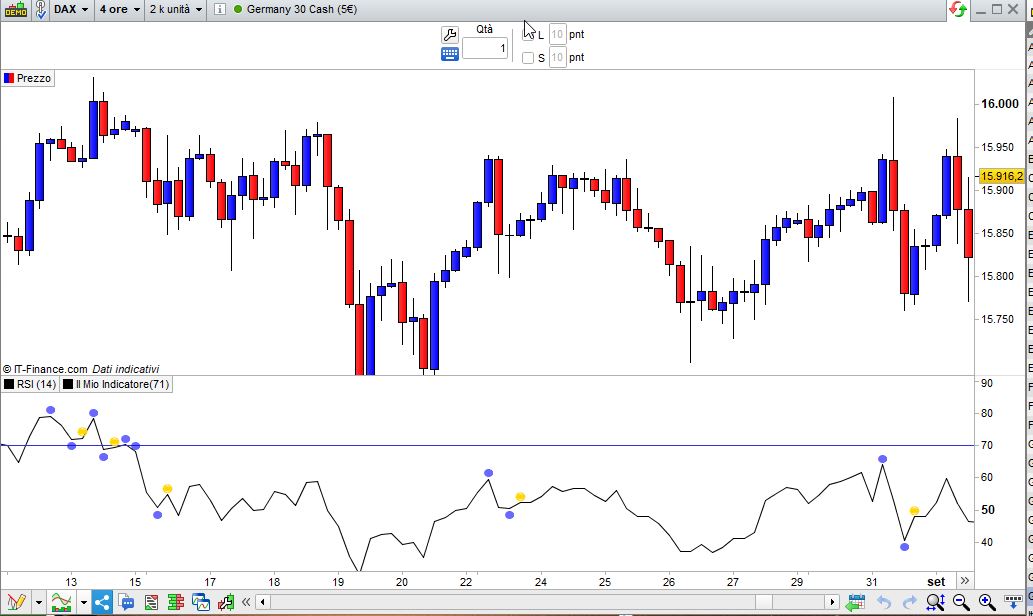Screen dimensions: 1033x616
Task: Collapse toolbar with the double-left chevron
Action: point(246,602)
